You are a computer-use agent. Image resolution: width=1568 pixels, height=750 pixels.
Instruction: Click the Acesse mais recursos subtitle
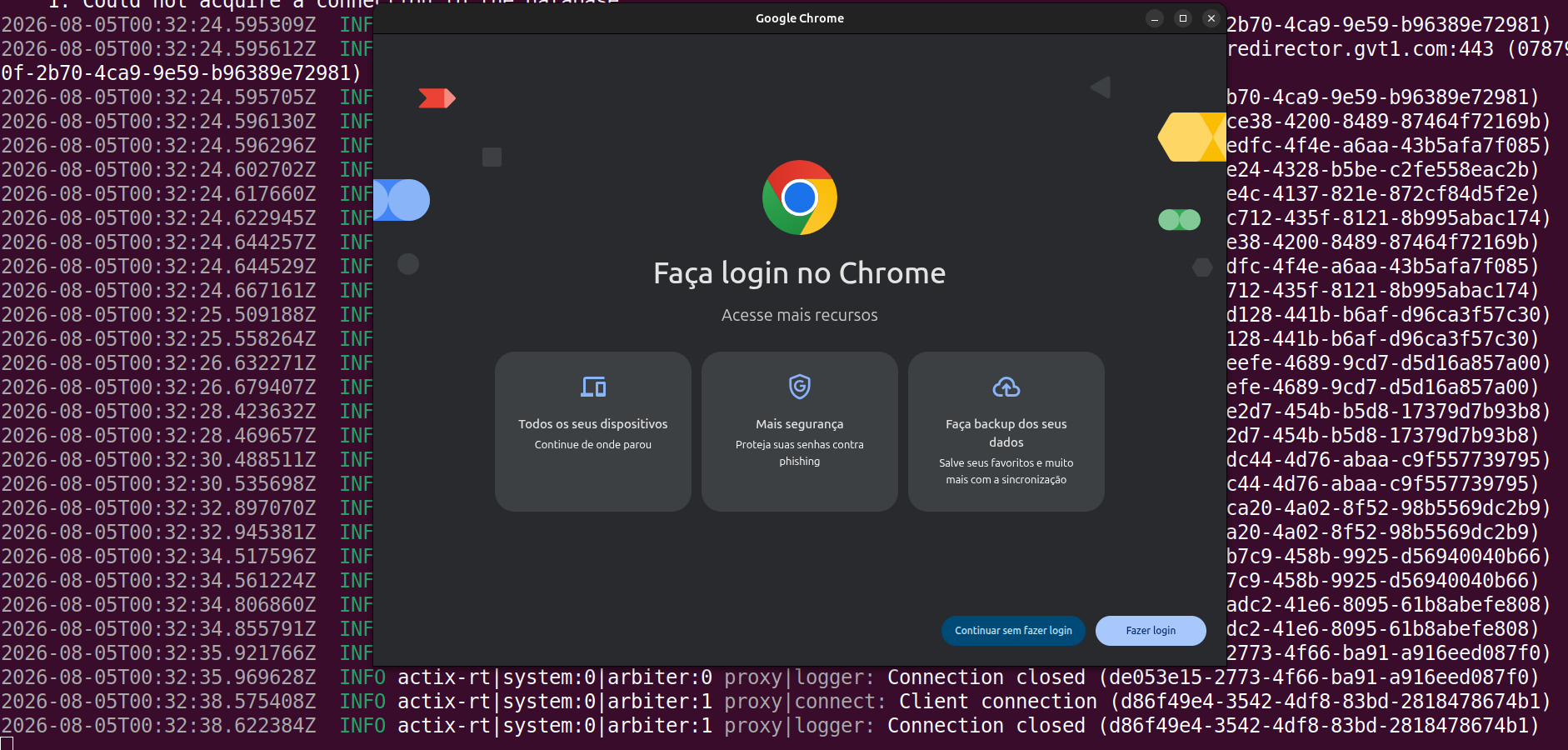click(x=800, y=315)
